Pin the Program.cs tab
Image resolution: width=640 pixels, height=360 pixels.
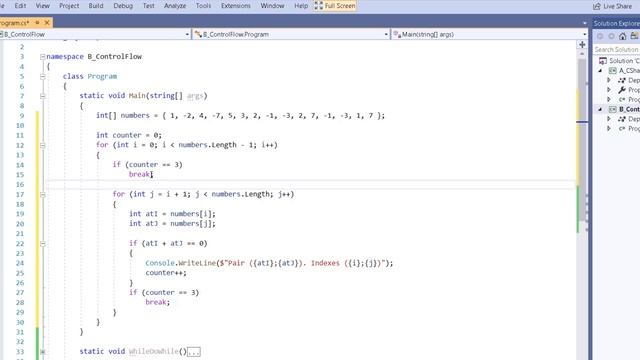pos(37,22)
